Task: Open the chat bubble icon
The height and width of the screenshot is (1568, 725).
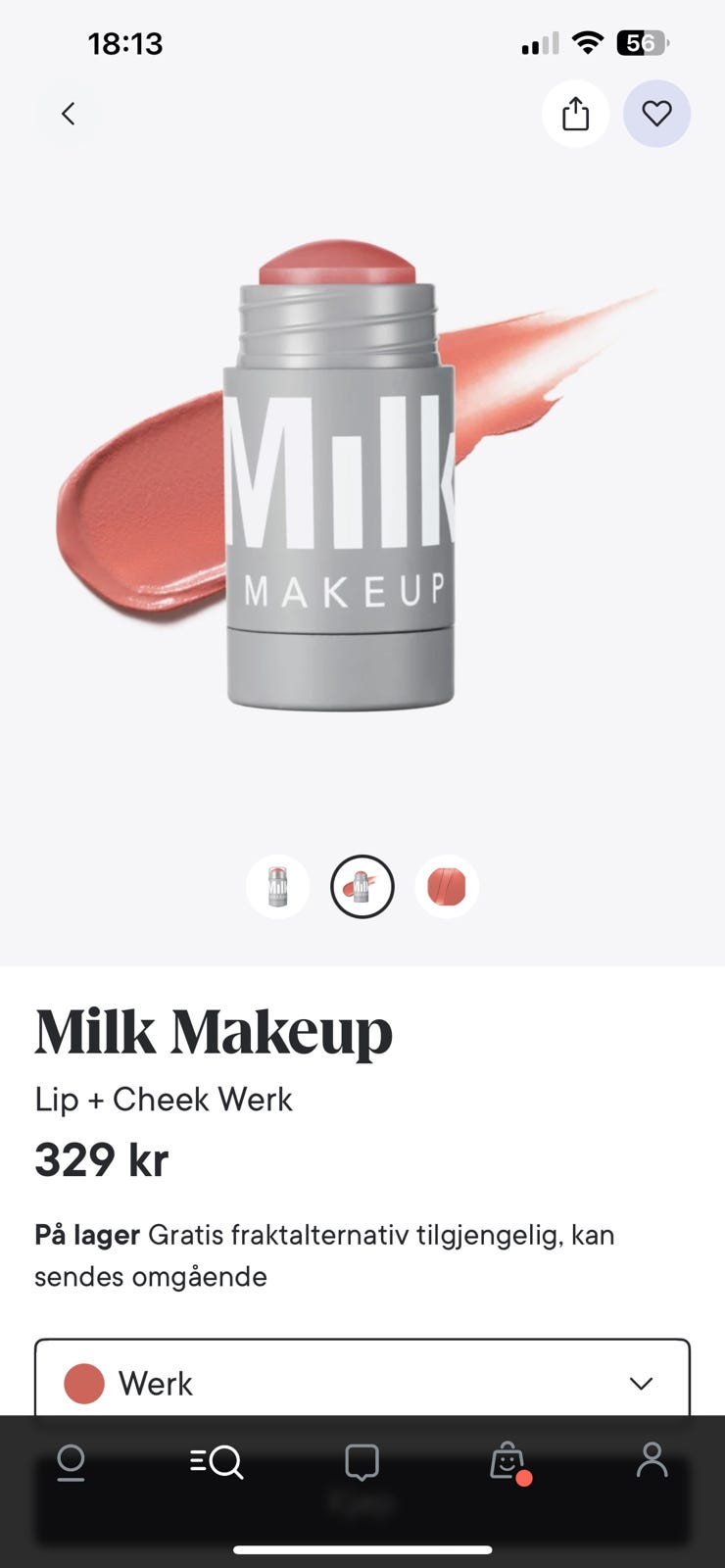Action: point(362,1462)
